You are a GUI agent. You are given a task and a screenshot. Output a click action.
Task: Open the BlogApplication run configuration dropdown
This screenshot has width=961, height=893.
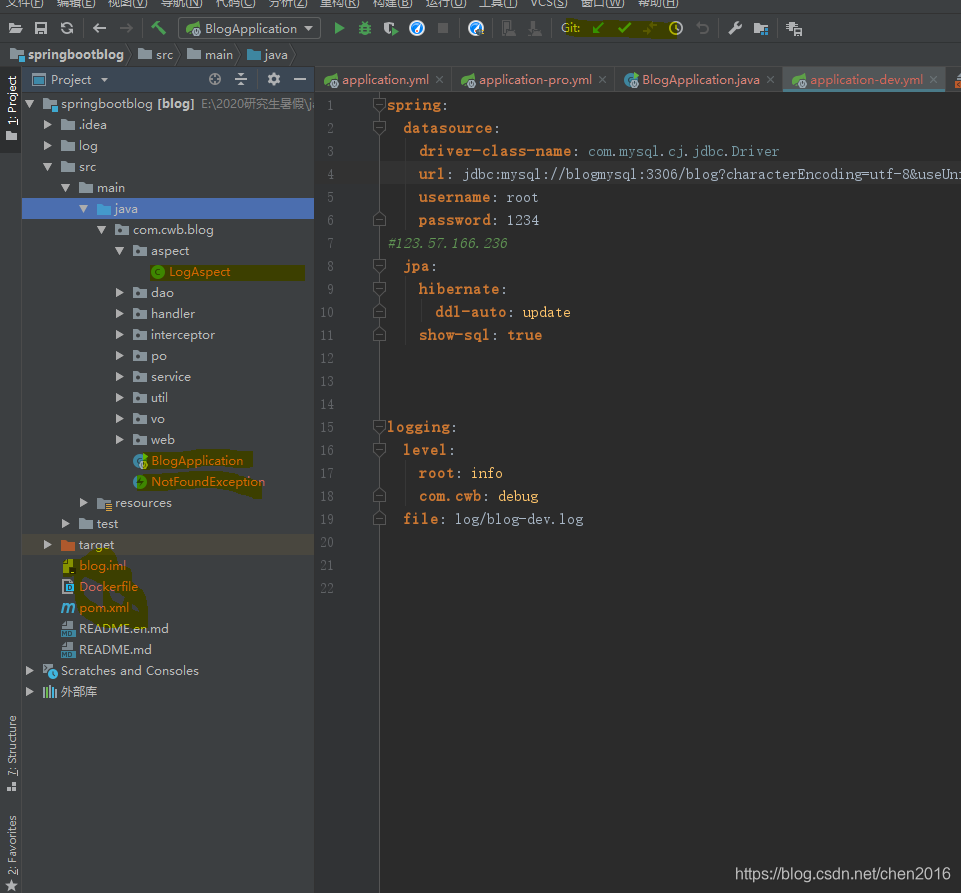[x=249, y=28]
